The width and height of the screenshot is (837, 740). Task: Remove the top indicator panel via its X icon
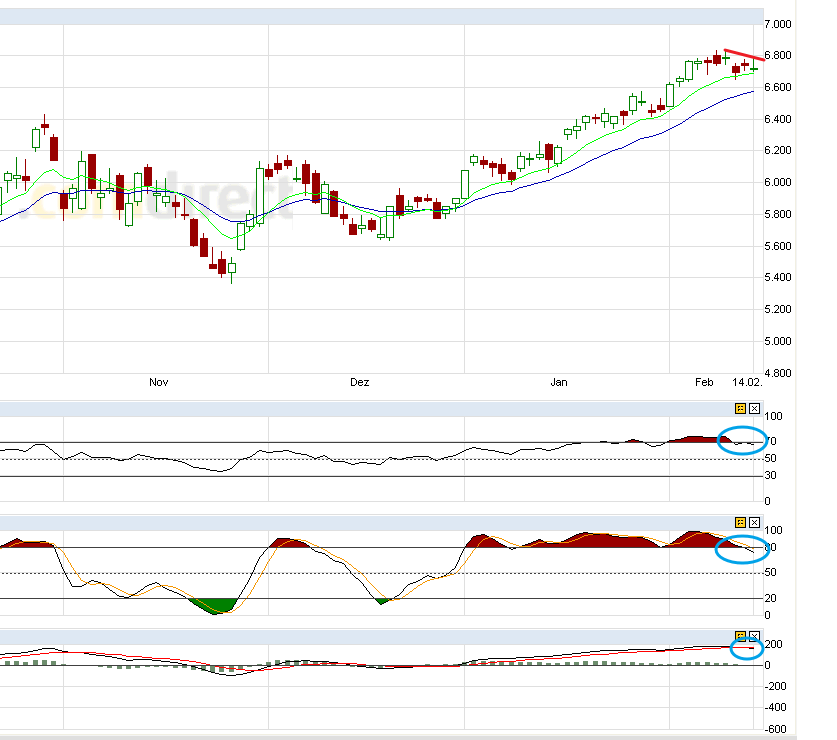click(754, 408)
